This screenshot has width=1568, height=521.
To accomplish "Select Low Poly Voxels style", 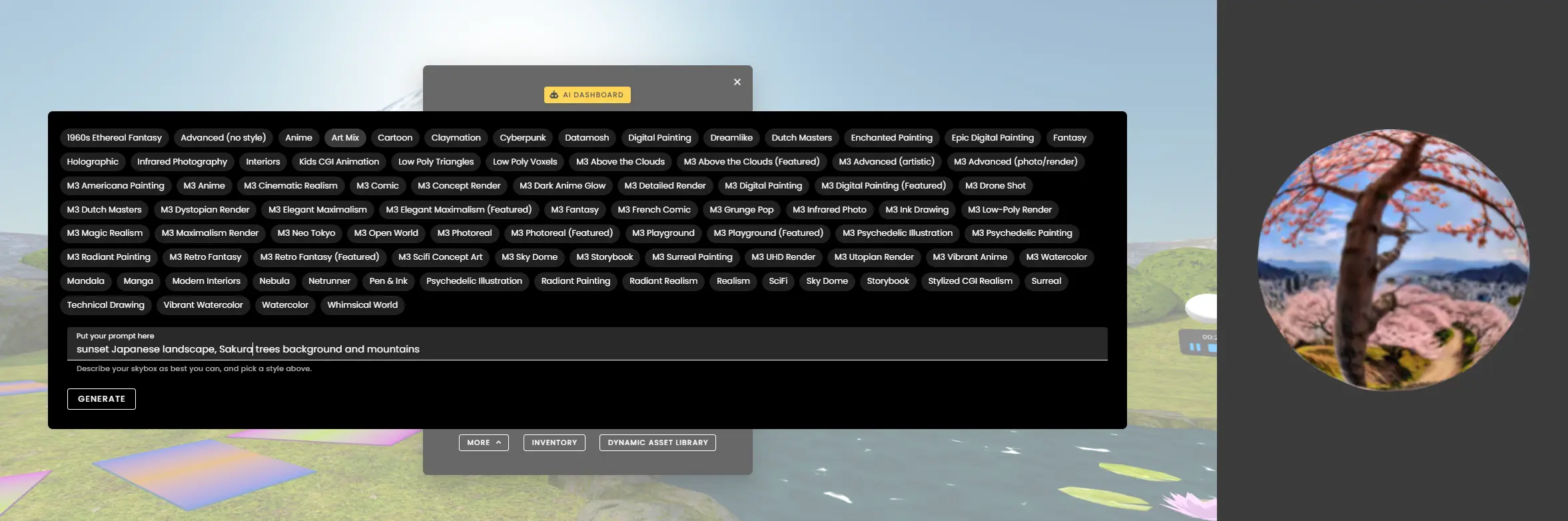I will tap(525, 162).
